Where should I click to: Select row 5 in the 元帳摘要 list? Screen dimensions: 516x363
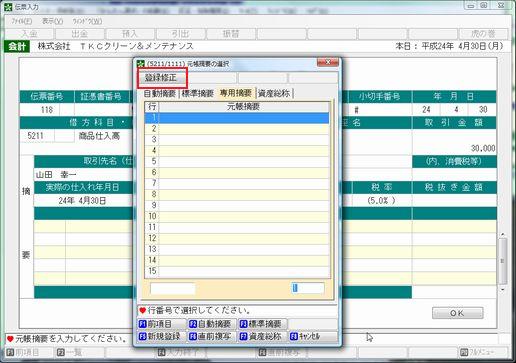(237, 162)
